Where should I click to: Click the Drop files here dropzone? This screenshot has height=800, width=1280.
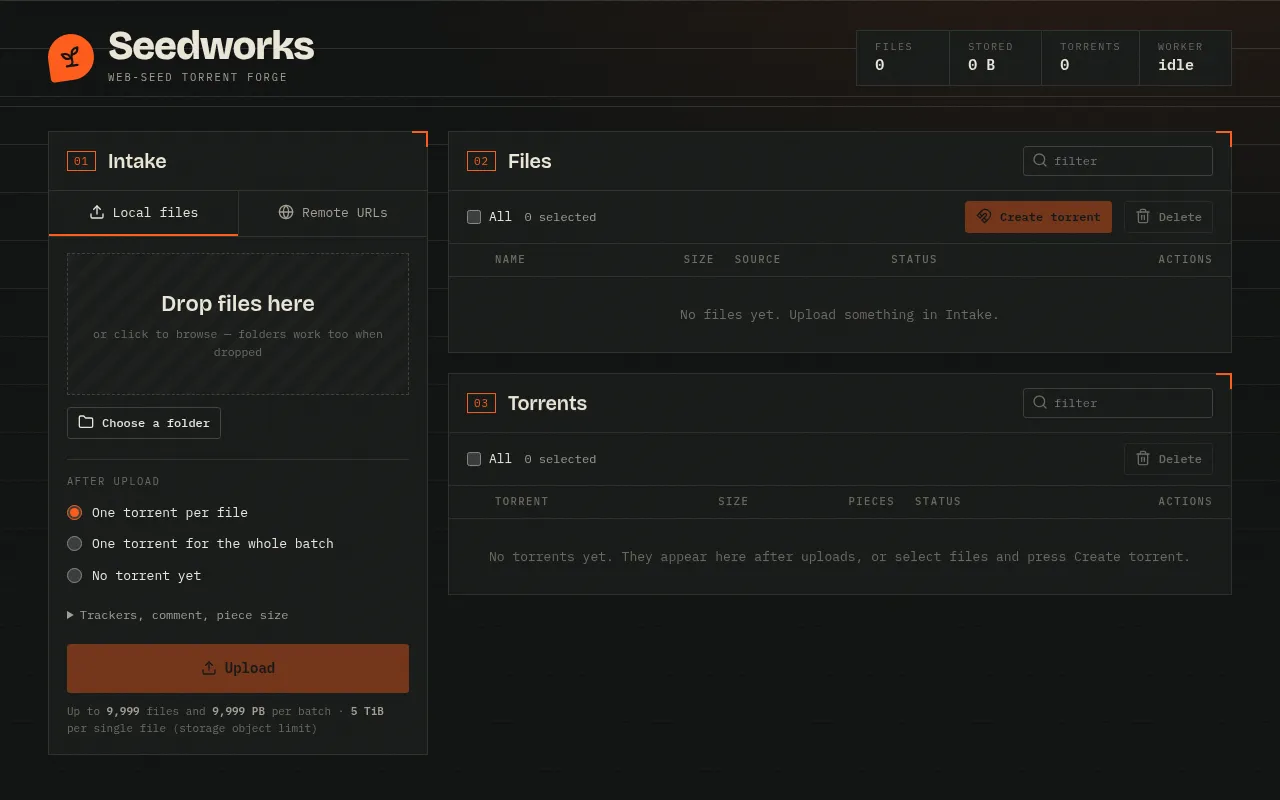(238, 324)
